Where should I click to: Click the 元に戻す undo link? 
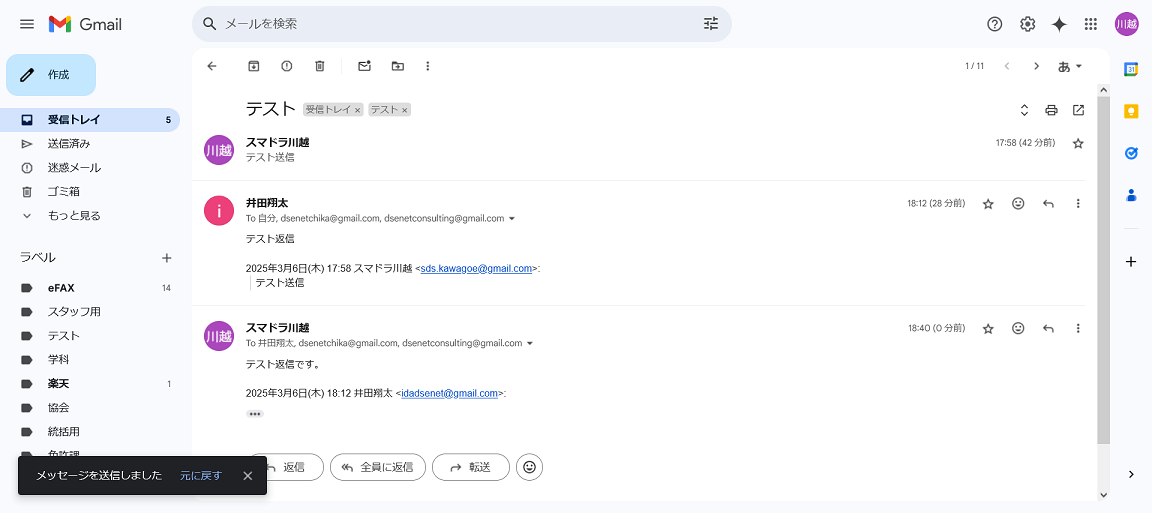click(201, 475)
